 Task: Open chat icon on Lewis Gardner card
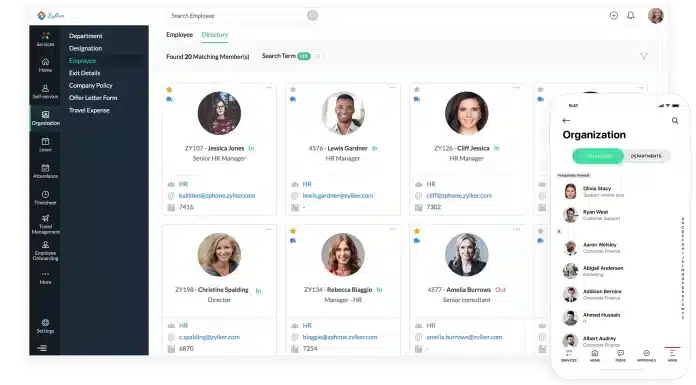tap(293, 99)
